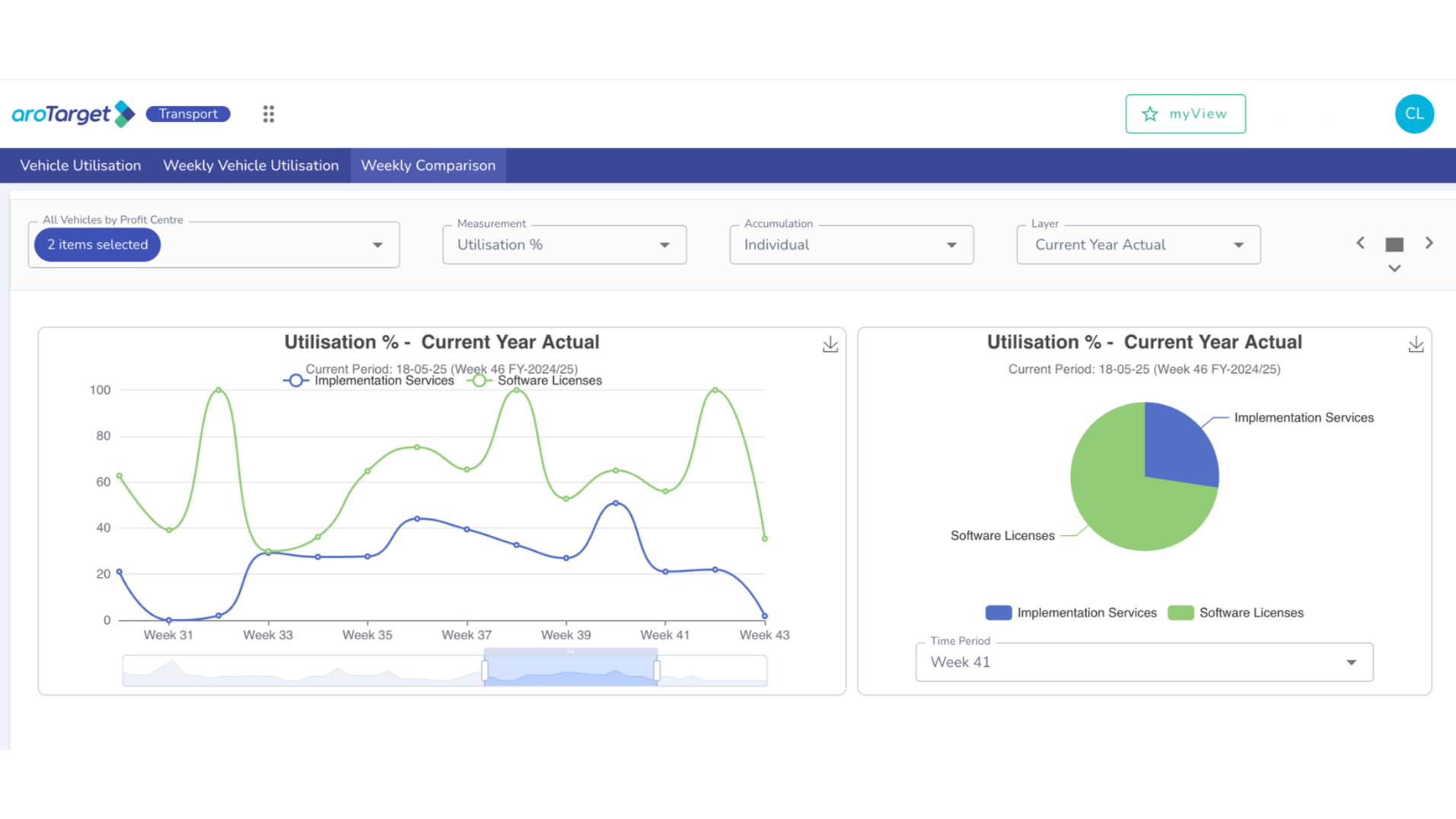Screen dimensions: 1456x819
Task: Click the highlighted range of chart zoom slider
Action: [571, 671]
